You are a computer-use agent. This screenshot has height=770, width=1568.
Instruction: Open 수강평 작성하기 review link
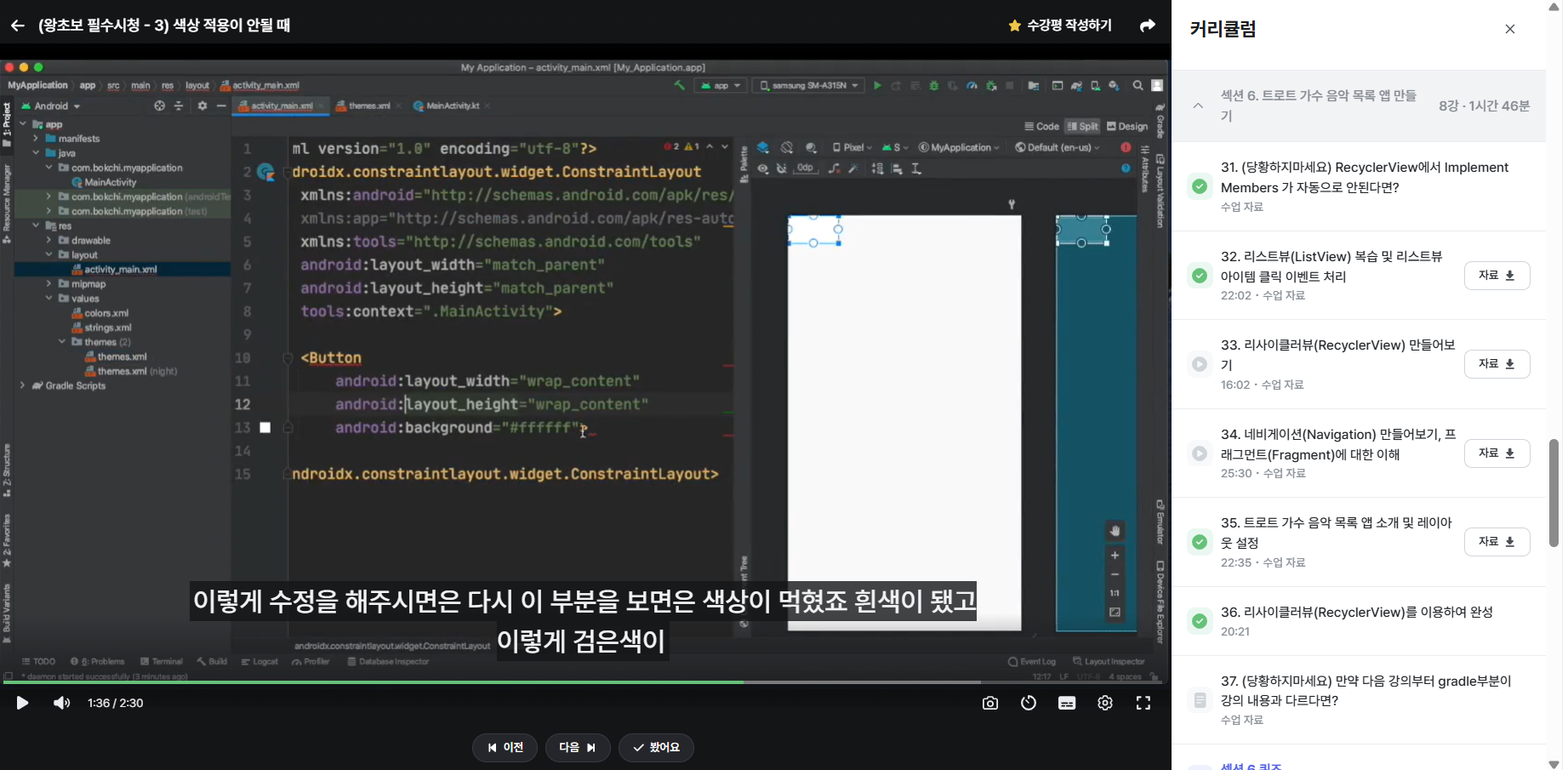pyautogui.click(x=1060, y=26)
